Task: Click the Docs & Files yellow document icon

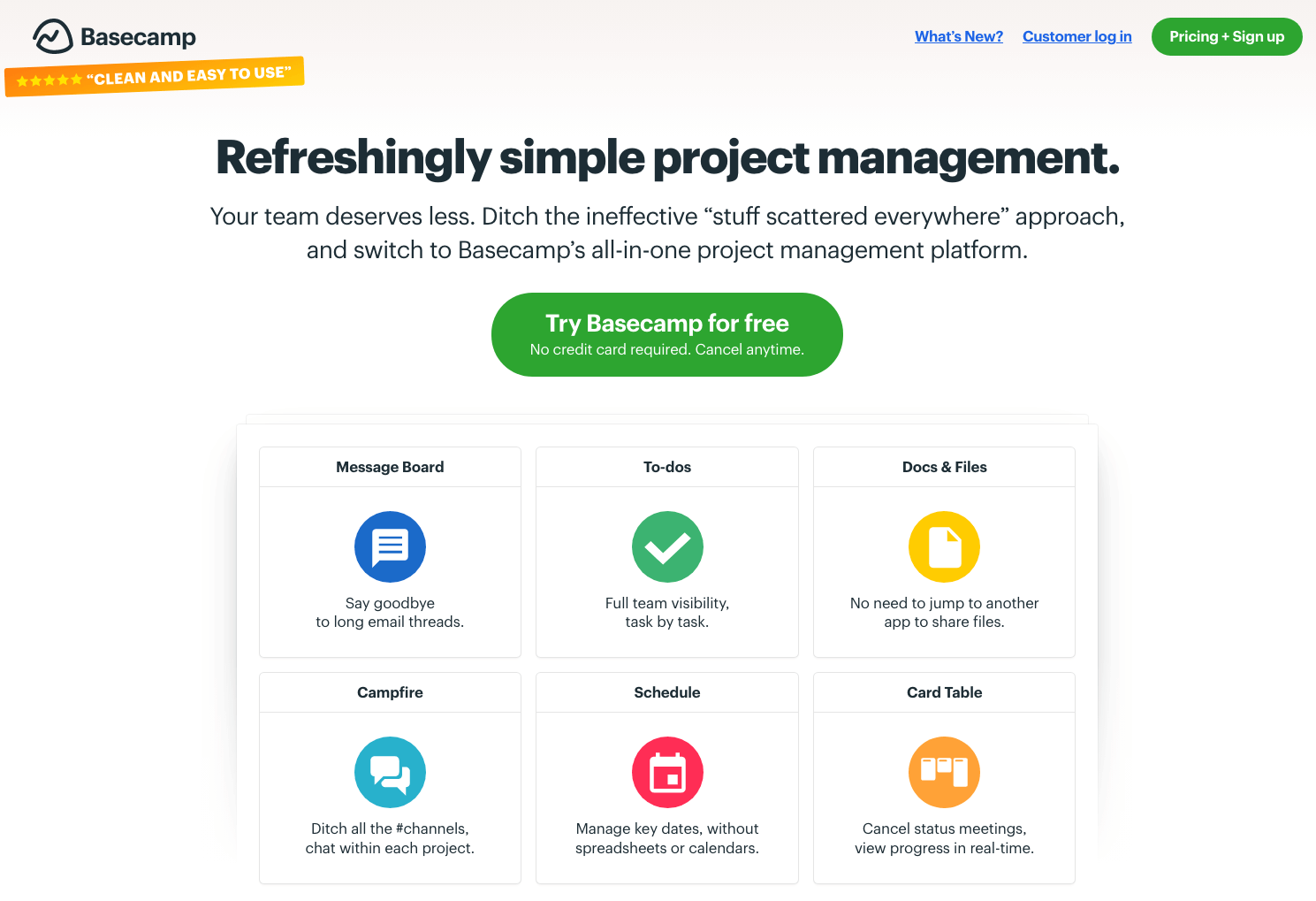Action: coord(944,546)
